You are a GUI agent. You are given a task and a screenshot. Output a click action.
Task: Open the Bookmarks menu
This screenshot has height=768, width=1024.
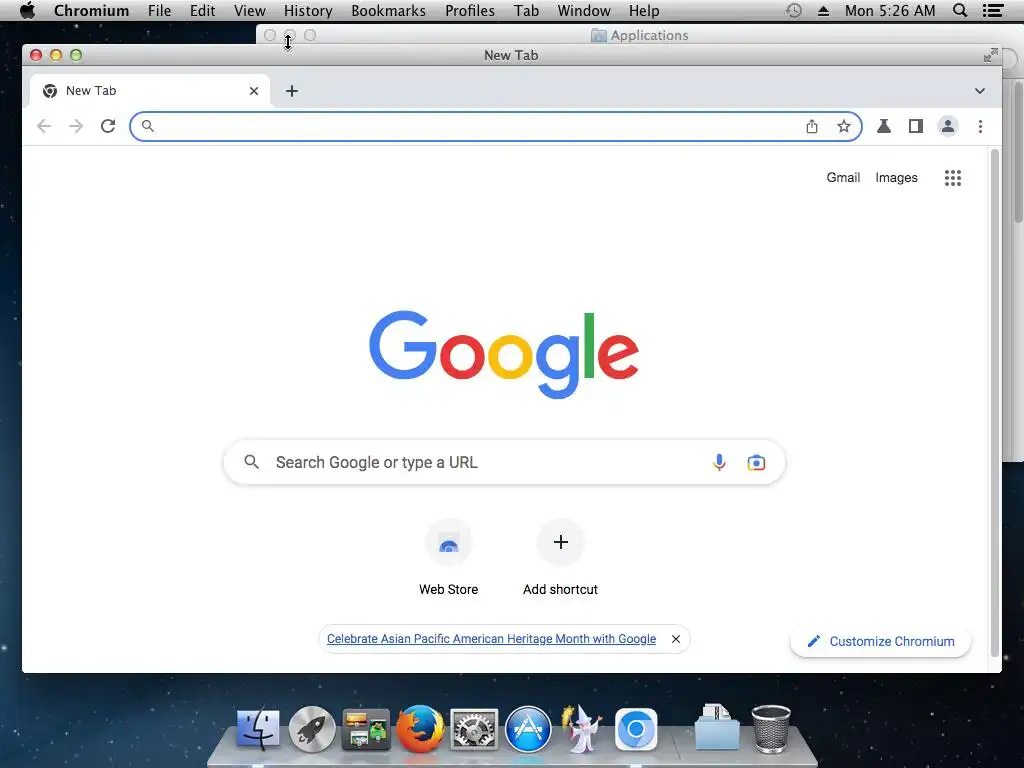pos(388,10)
